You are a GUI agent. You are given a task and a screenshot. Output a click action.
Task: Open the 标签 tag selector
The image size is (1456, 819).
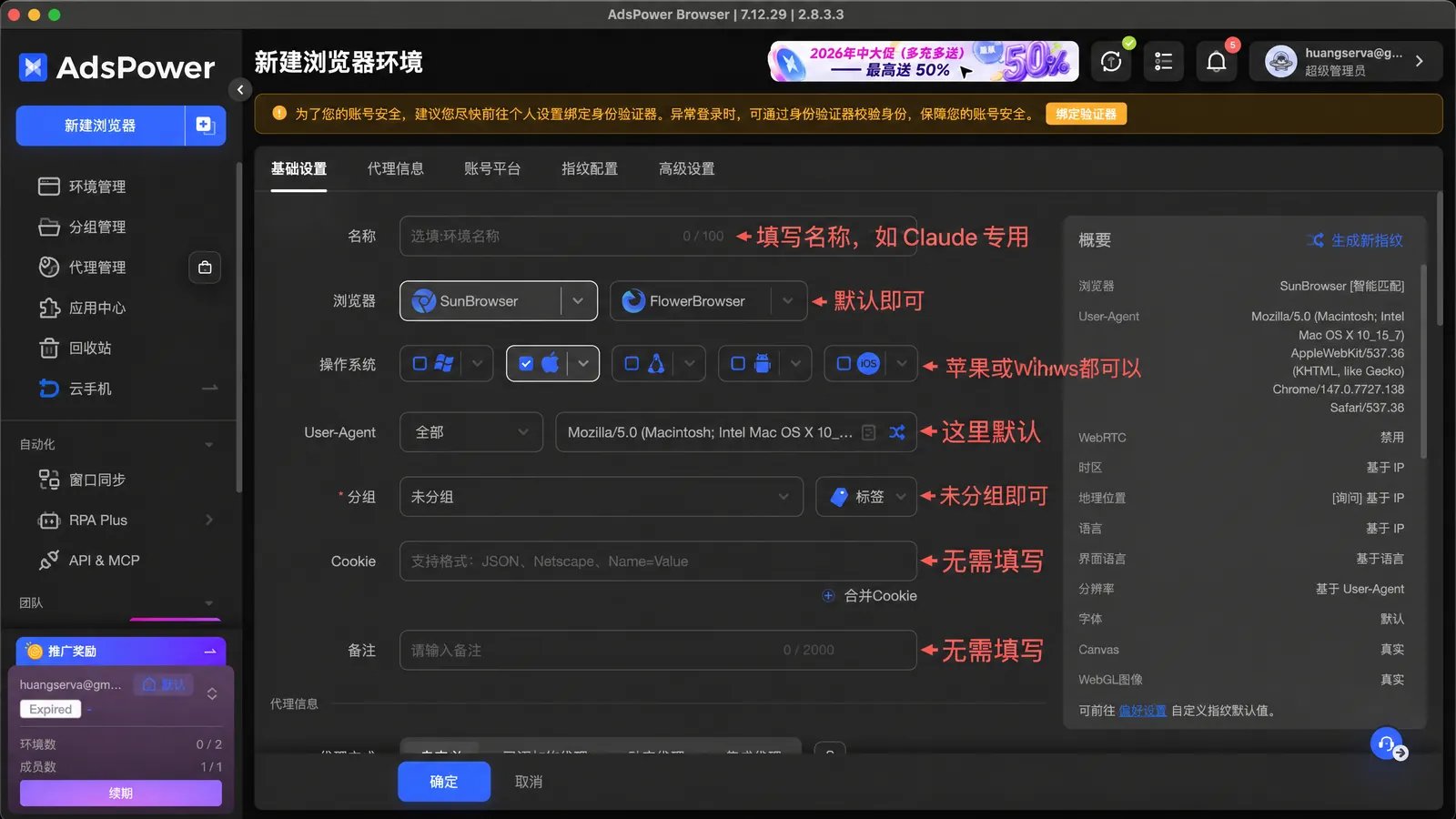[x=866, y=497]
